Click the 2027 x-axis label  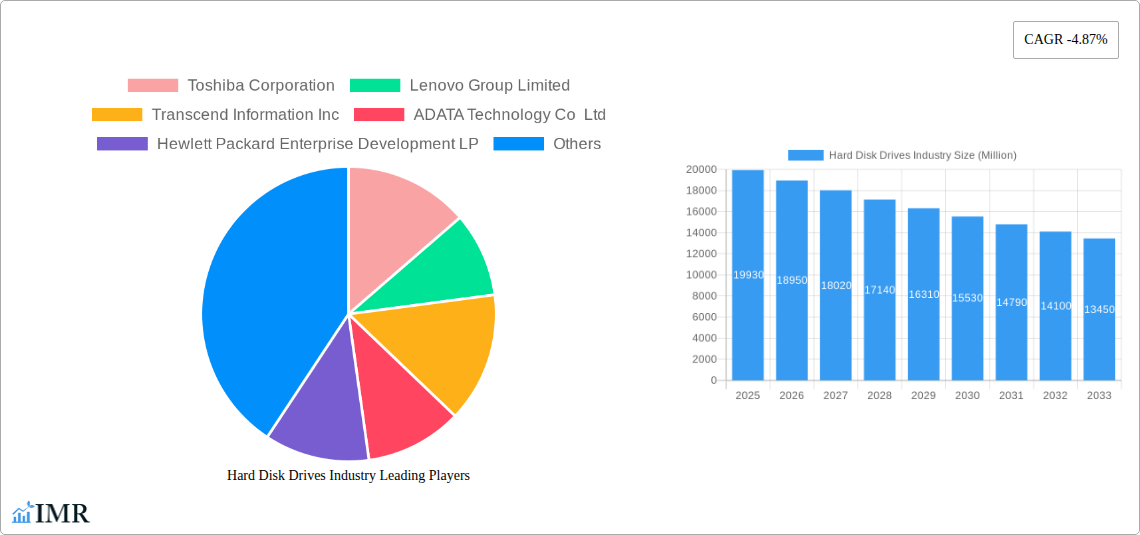836,395
